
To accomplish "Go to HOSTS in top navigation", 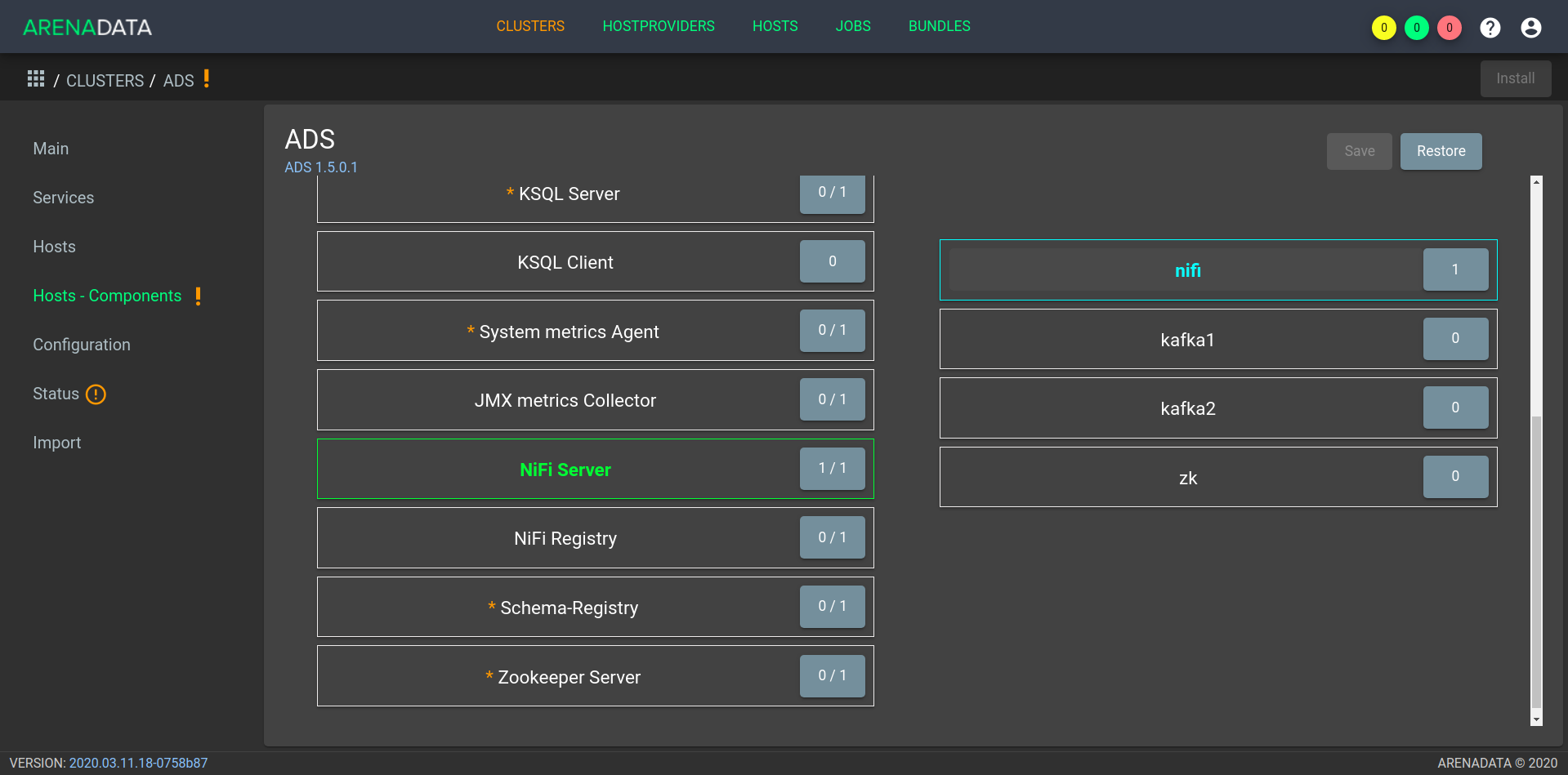I will [x=775, y=26].
